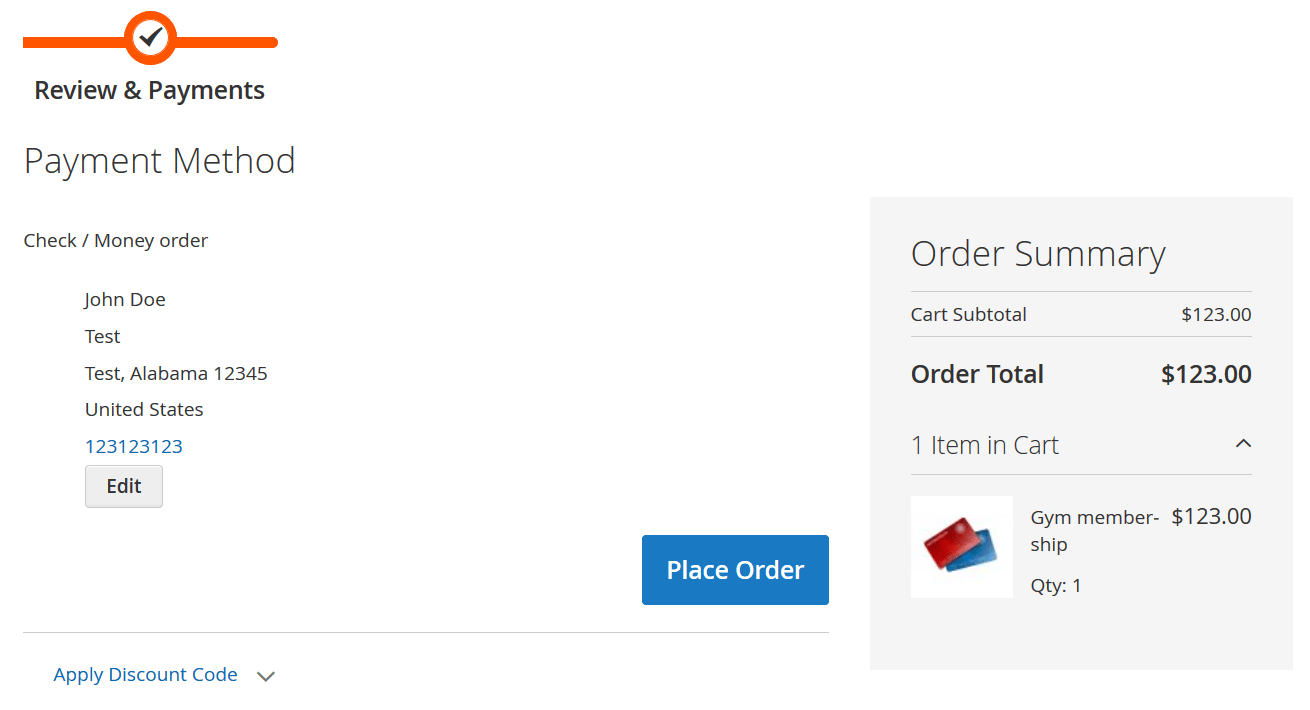This screenshot has height=710, width=1310.
Task: Select Check / Money order payment option
Action: [x=116, y=240]
